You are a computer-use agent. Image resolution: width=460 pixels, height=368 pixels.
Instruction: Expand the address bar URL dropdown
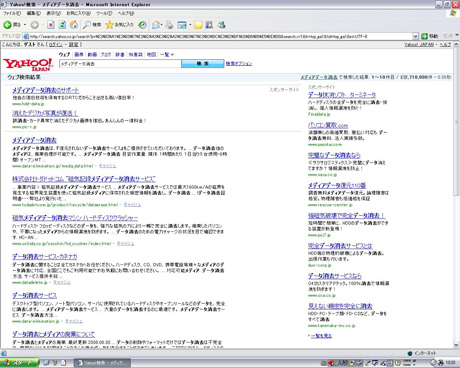click(x=415, y=36)
